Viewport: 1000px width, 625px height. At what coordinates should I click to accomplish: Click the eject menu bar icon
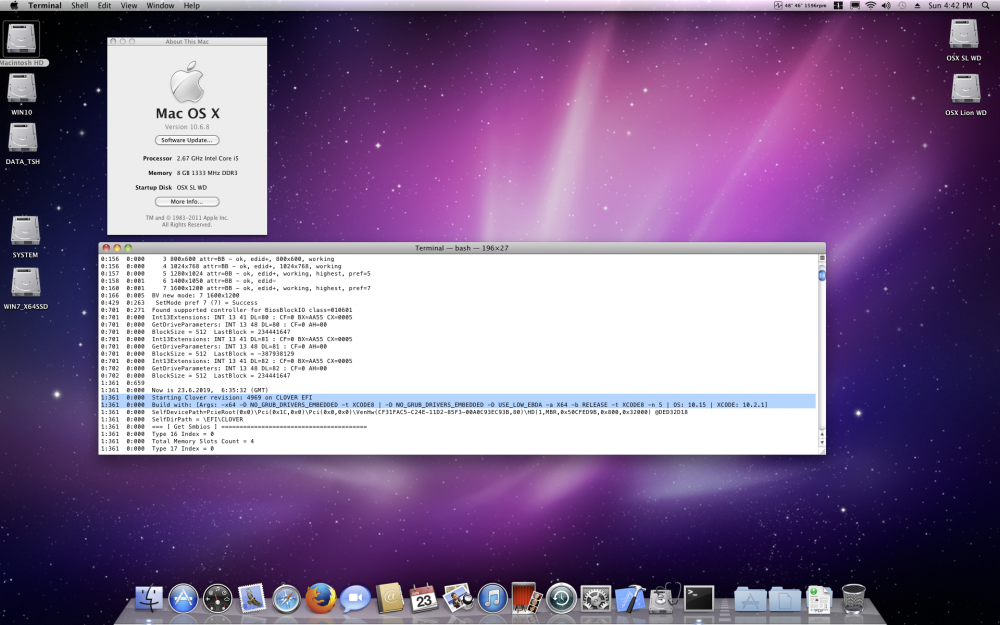point(917,5)
